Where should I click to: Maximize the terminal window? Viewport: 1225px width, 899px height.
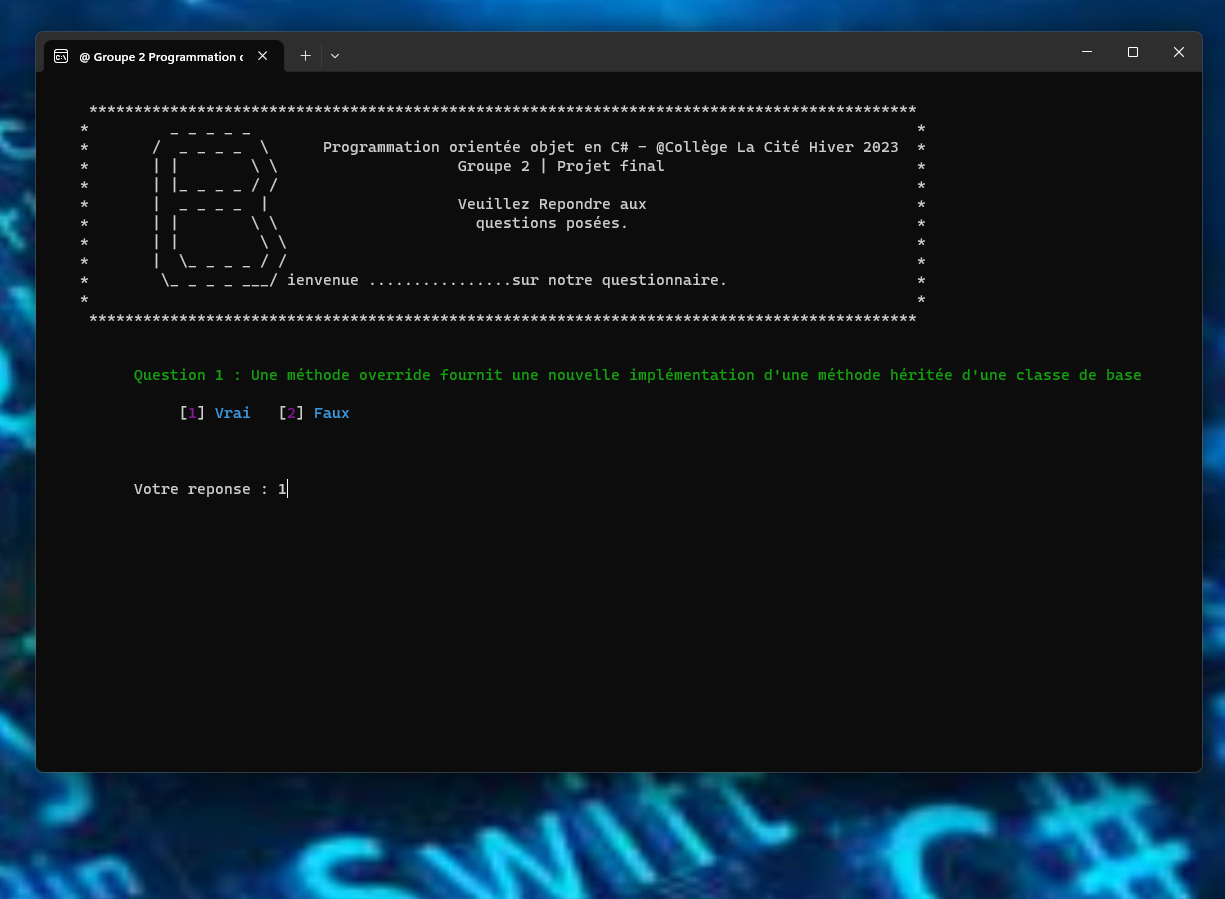point(1133,52)
